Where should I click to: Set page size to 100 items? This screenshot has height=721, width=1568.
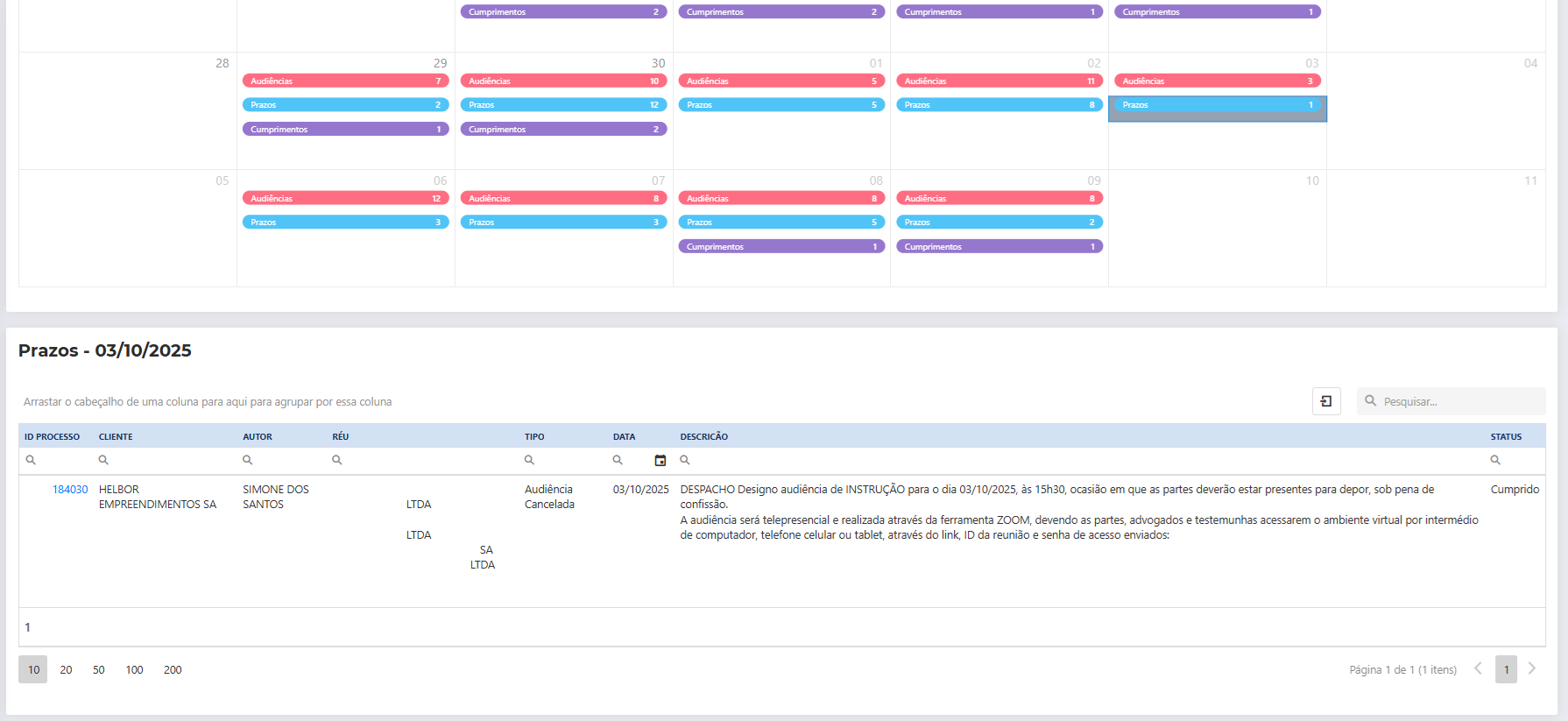click(x=134, y=670)
